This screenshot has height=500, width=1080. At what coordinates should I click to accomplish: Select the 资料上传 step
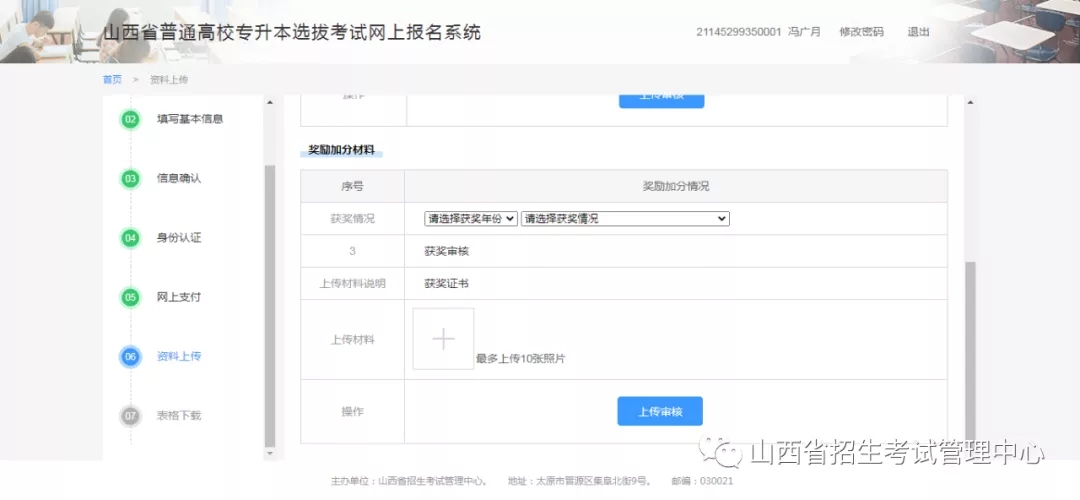click(179, 356)
